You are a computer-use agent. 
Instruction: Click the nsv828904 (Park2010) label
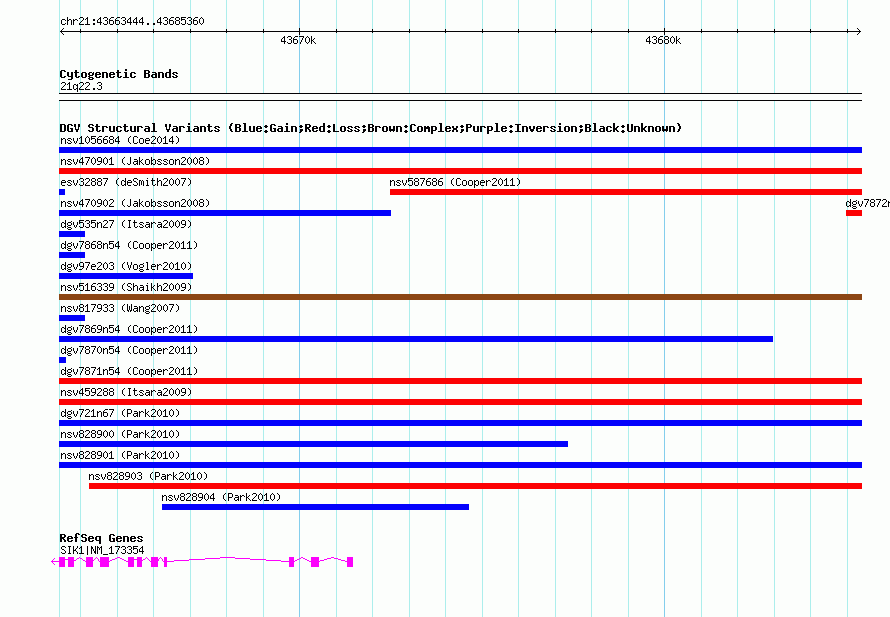coord(221,497)
